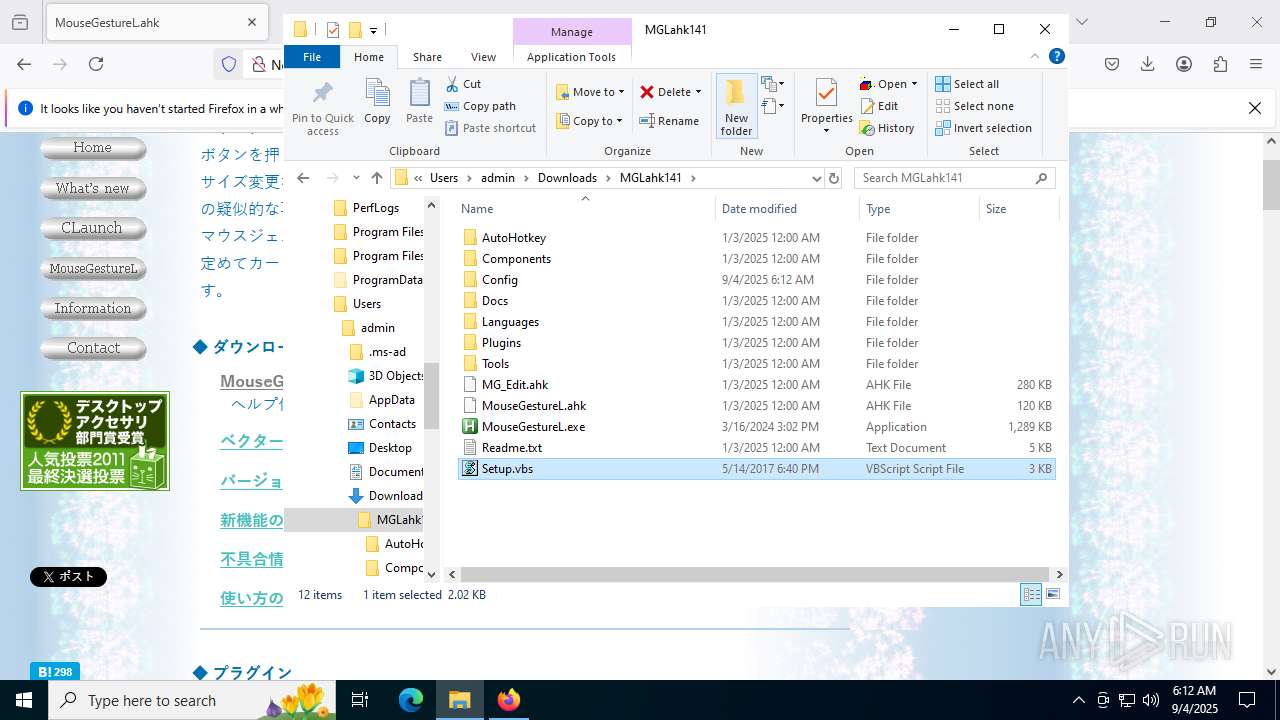Open Firefox downloads arrow icon
This screenshot has width=1280, height=720.
(x=1148, y=64)
